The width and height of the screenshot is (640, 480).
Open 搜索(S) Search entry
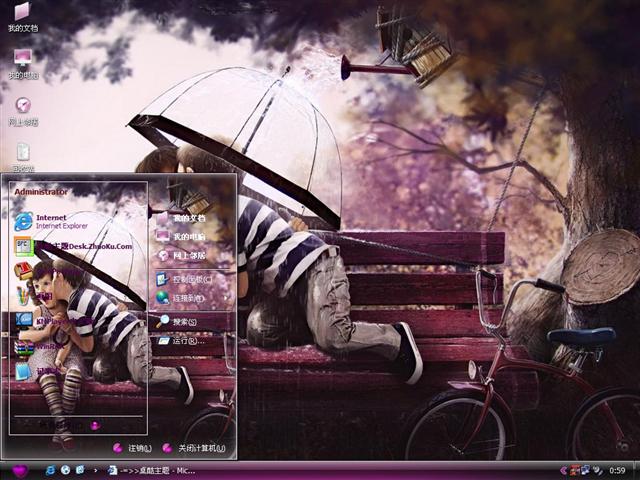177,322
